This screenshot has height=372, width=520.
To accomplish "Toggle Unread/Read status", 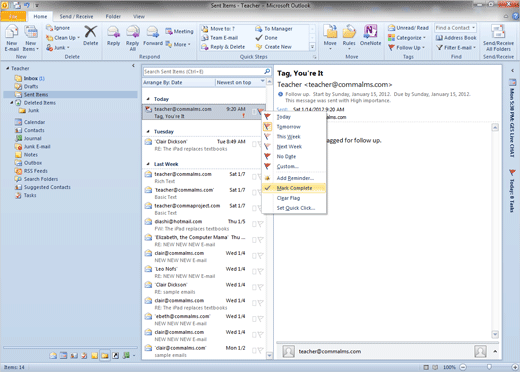I will (x=408, y=28).
